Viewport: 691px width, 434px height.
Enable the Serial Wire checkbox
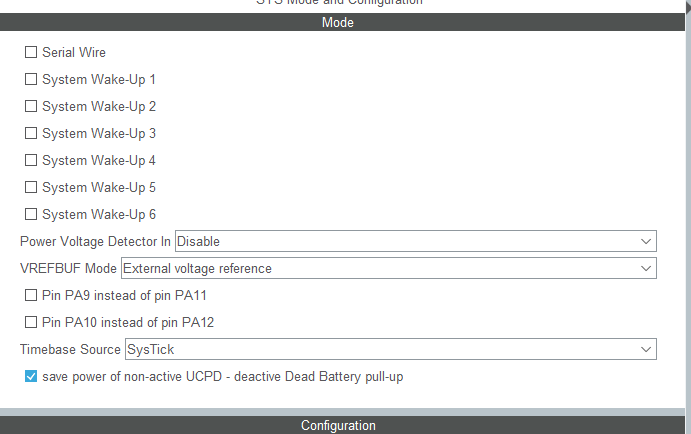(x=31, y=52)
